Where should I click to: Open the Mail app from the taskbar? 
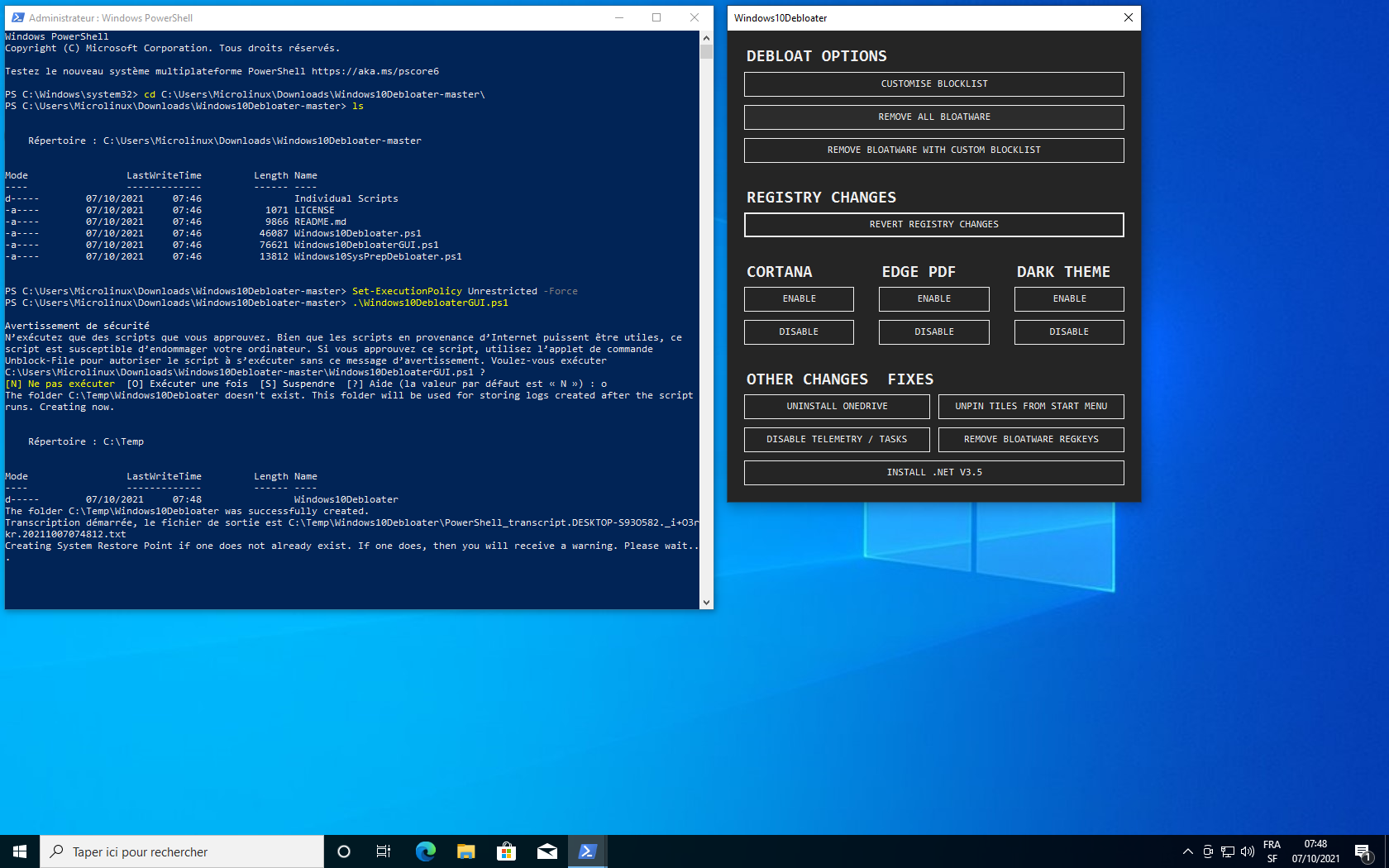[547, 851]
